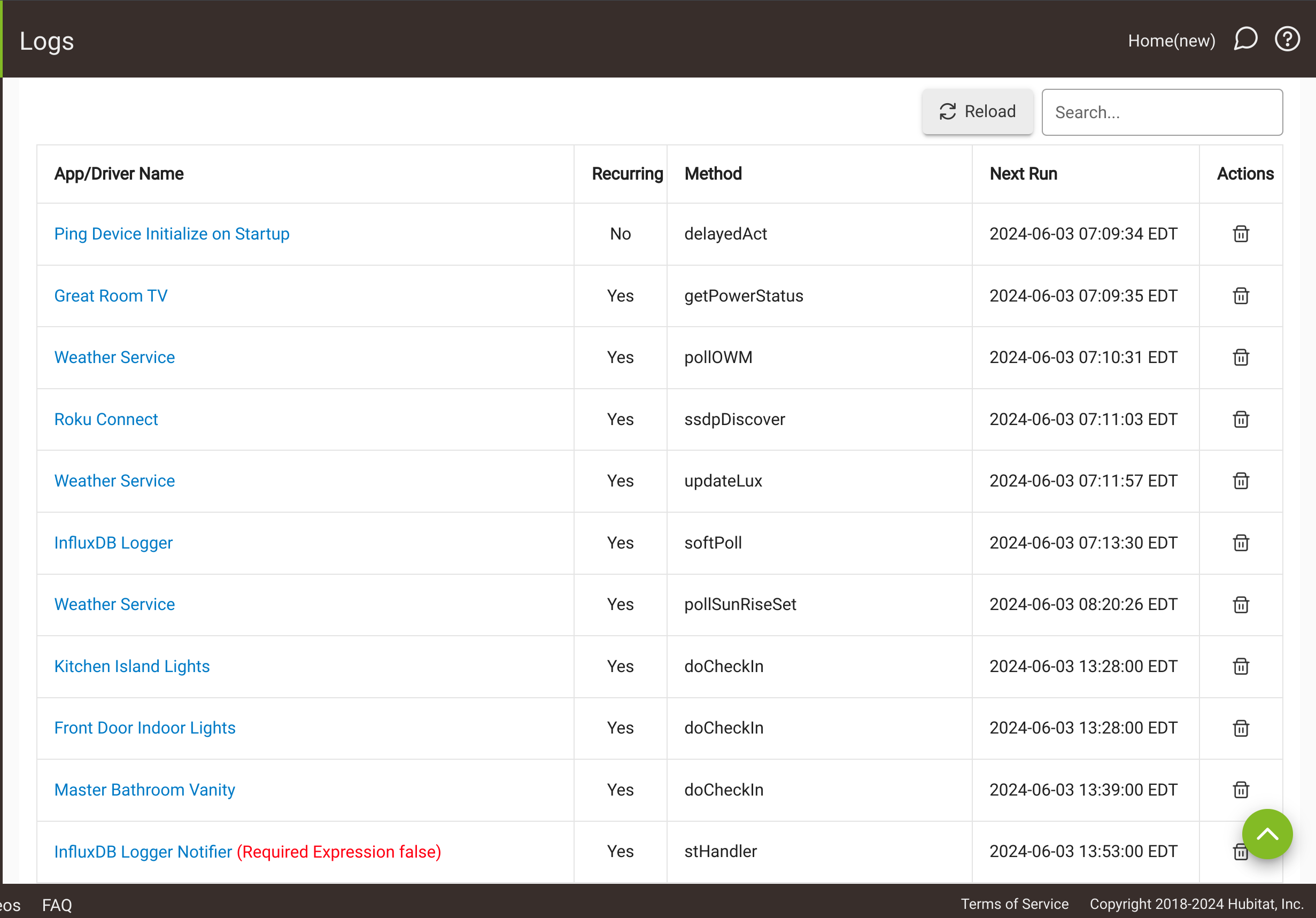Image resolution: width=1316 pixels, height=918 pixels.
Task: Sort by the Next Run column header
Action: click(1023, 174)
